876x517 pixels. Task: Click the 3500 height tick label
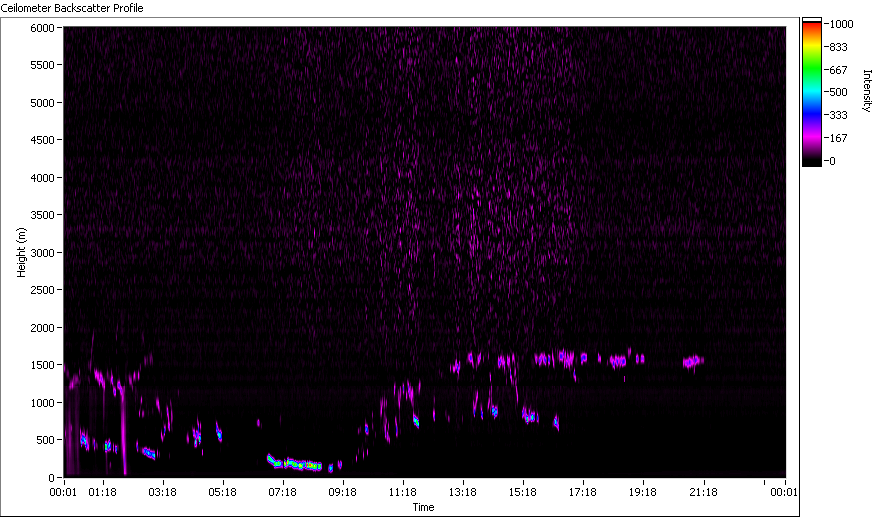[x=42, y=215]
